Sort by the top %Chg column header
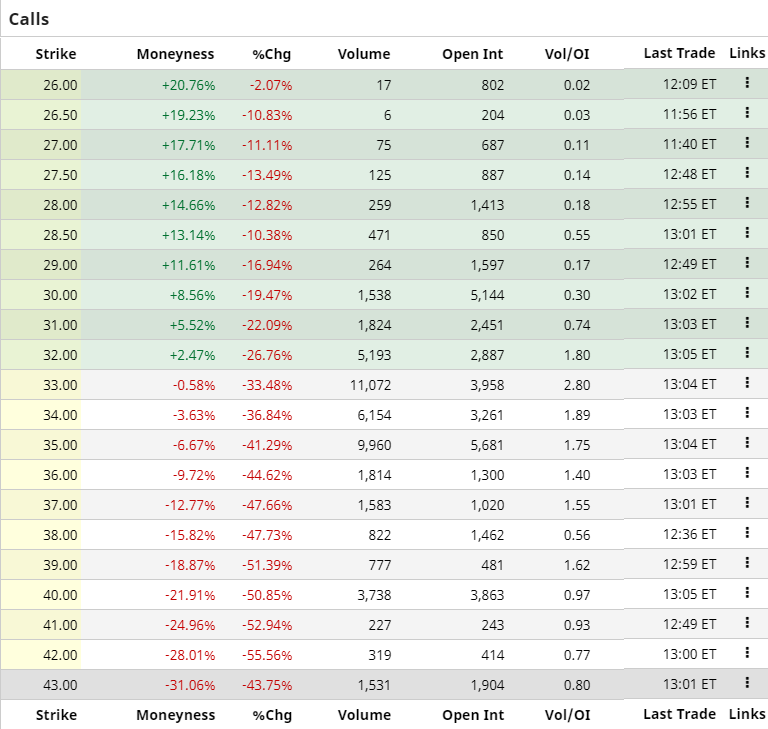 [271, 54]
